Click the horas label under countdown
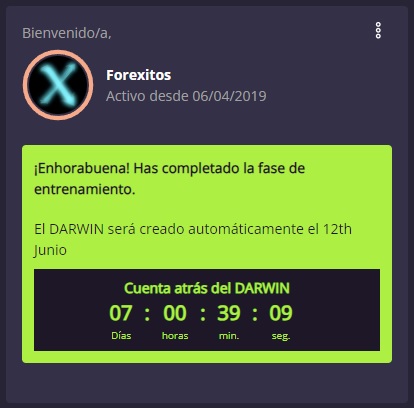The height and width of the screenshot is (408, 414). (175, 335)
